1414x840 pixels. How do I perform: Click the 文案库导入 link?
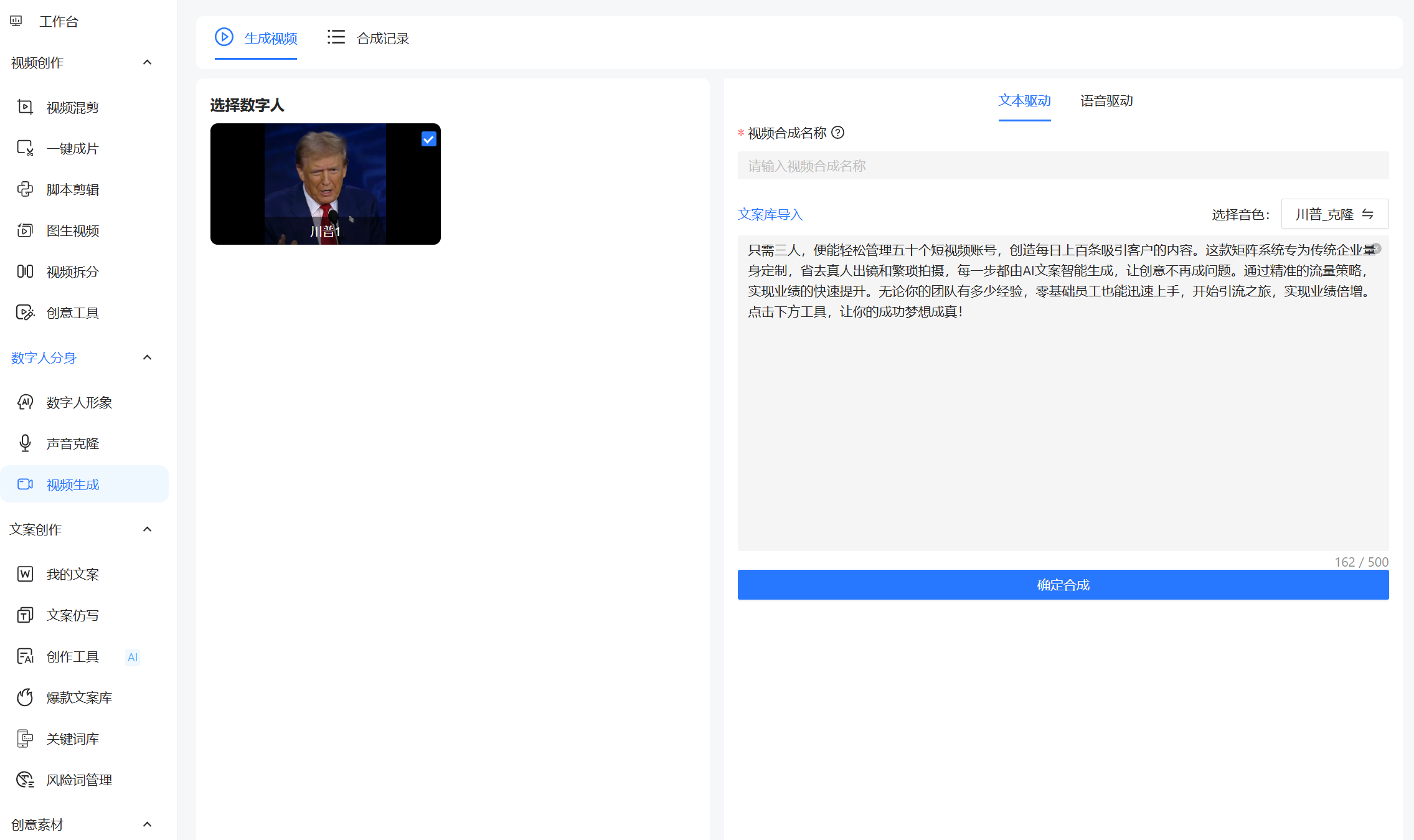point(770,215)
